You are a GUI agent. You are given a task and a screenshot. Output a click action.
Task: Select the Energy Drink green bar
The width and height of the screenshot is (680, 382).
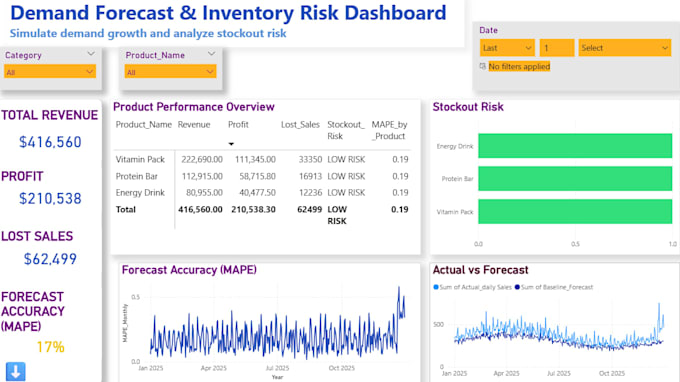point(575,146)
